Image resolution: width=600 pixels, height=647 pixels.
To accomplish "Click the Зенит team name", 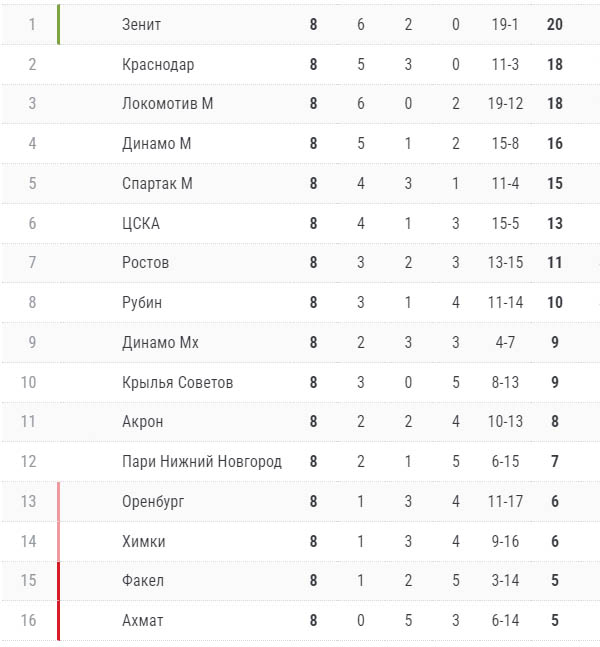I will click(x=141, y=25).
